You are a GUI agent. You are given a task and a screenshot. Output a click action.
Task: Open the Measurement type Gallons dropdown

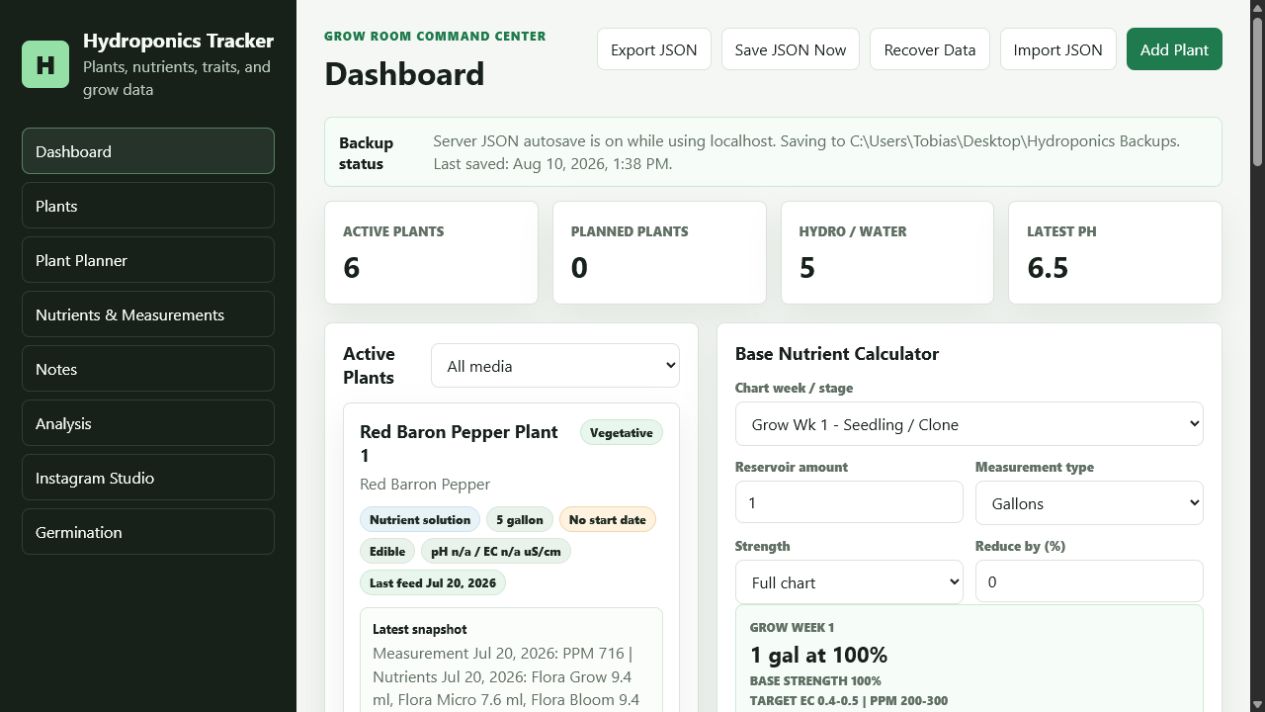[x=1089, y=503]
